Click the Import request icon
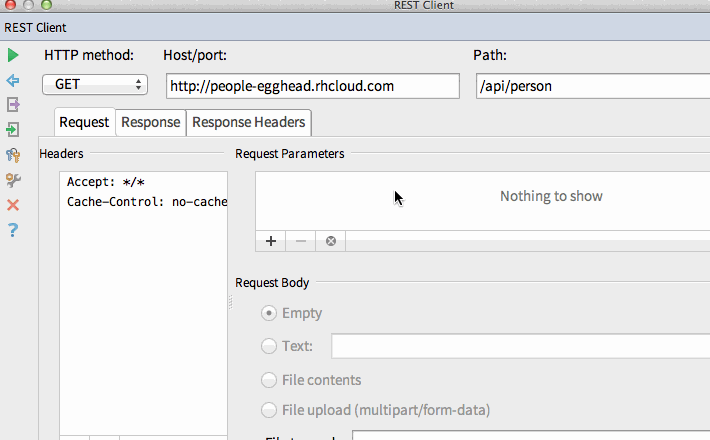The height and width of the screenshot is (440, 710). tap(13, 130)
